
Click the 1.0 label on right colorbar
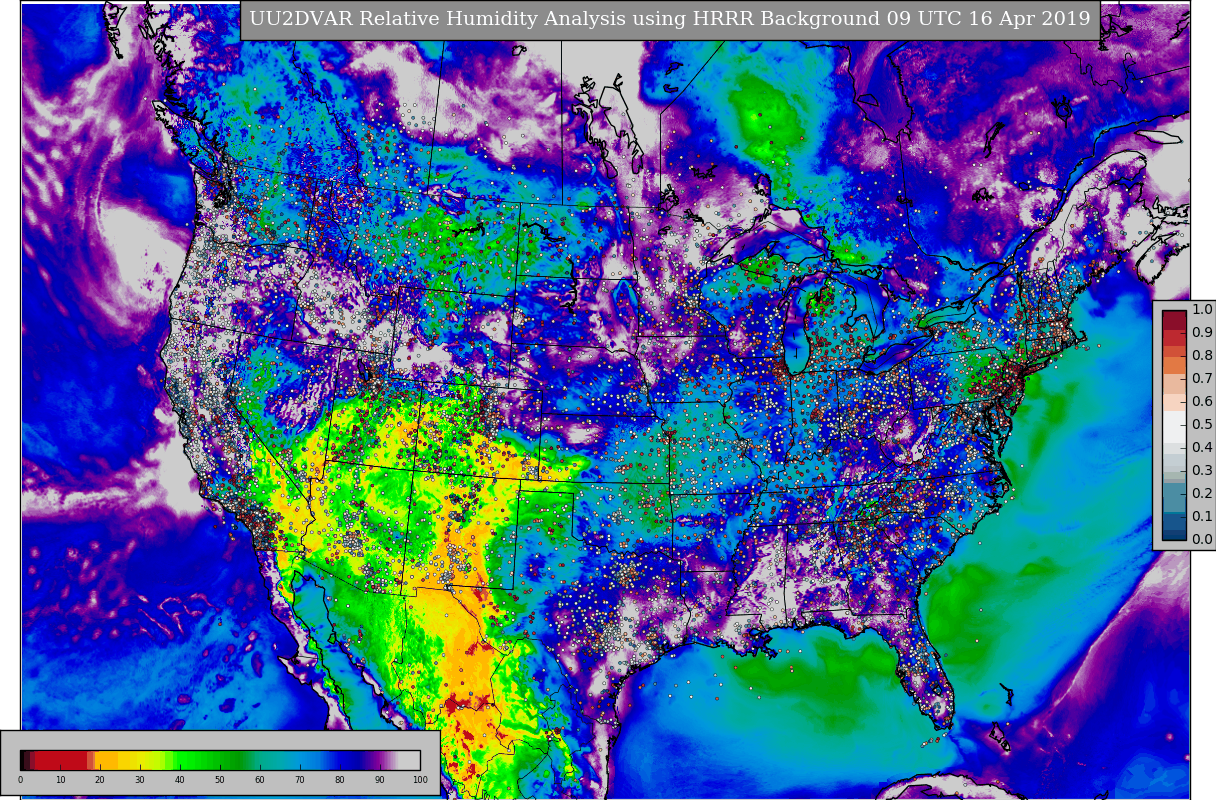(1202, 310)
